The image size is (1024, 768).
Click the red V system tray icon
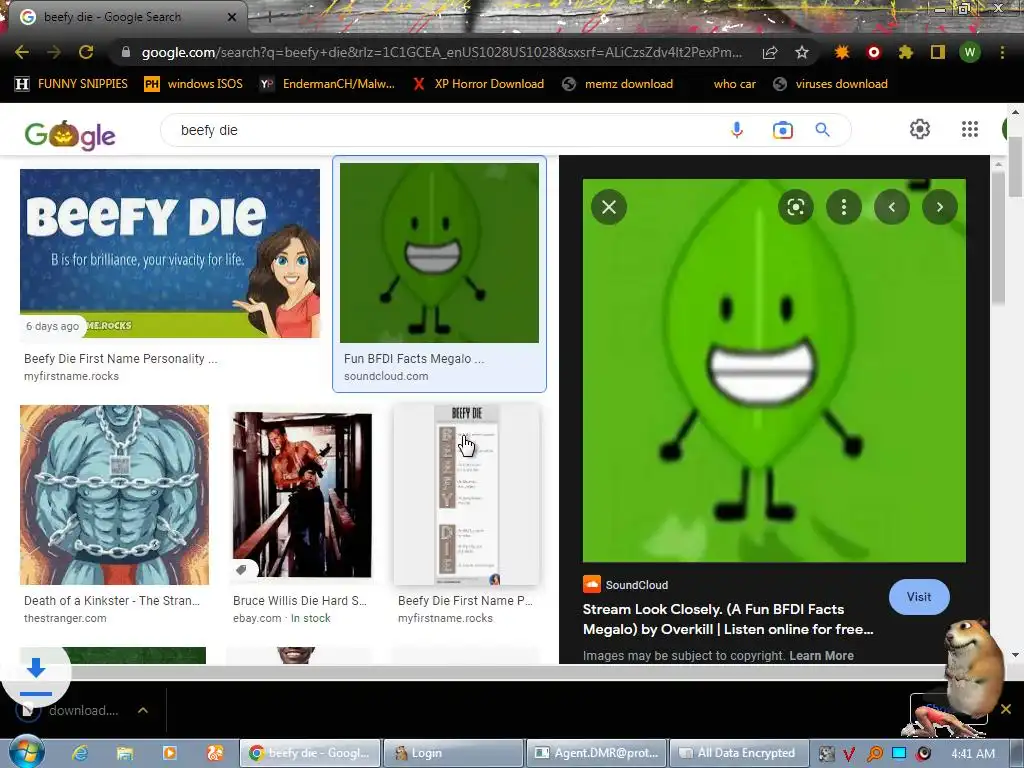[x=849, y=754]
